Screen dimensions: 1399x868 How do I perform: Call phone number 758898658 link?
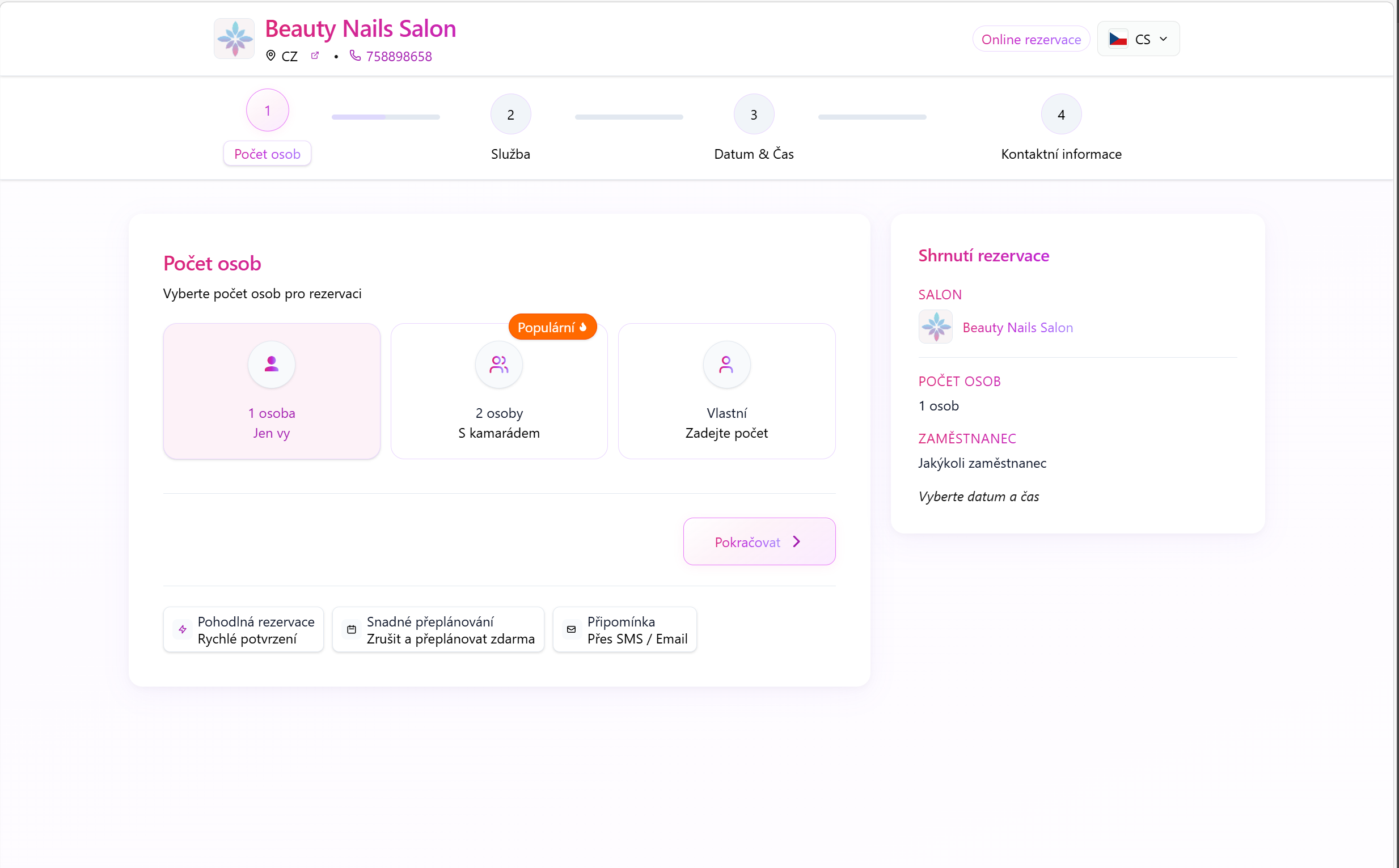pyautogui.click(x=399, y=56)
